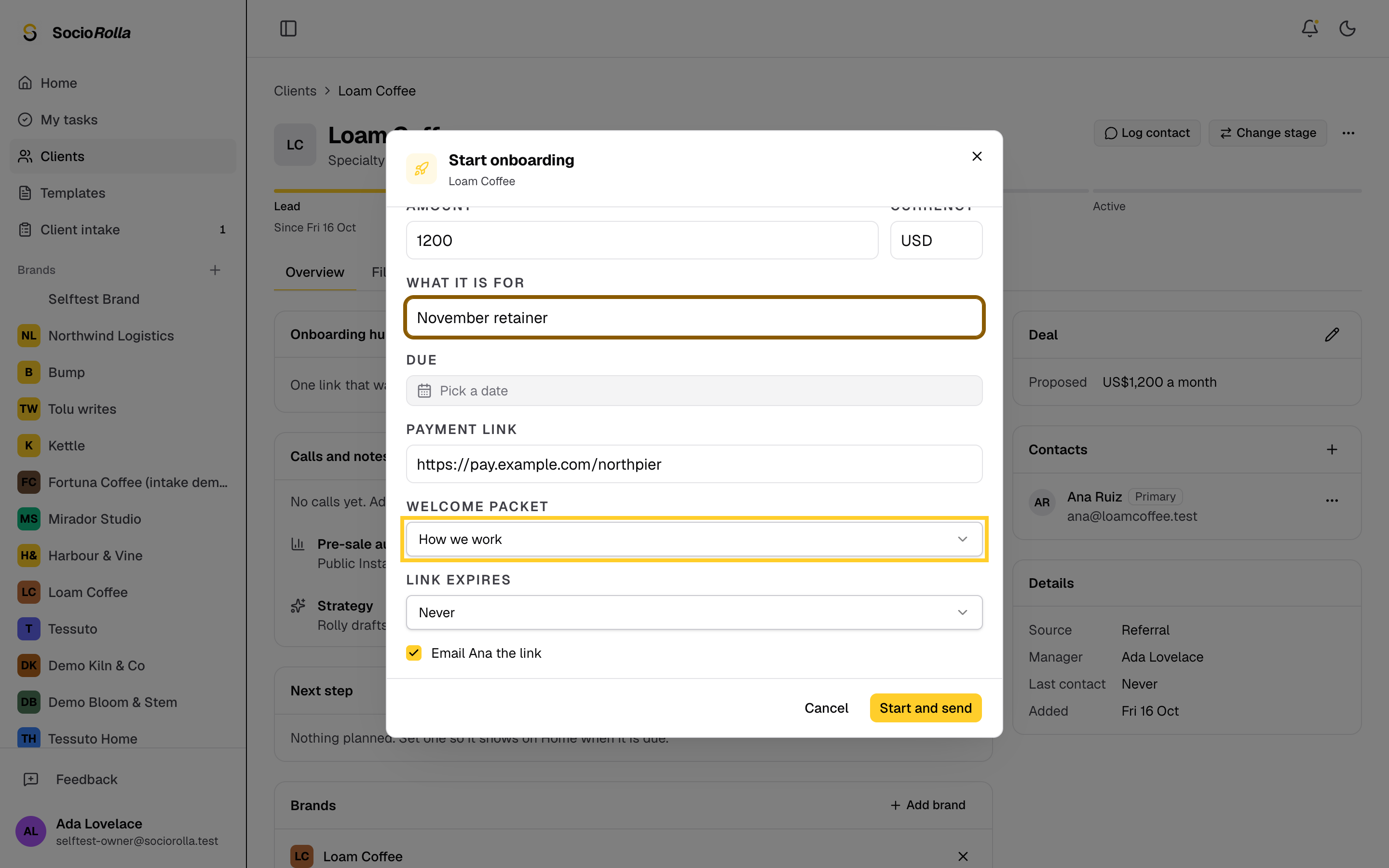
Task: Remove Loam Coffee brand with X
Action: (x=963, y=856)
